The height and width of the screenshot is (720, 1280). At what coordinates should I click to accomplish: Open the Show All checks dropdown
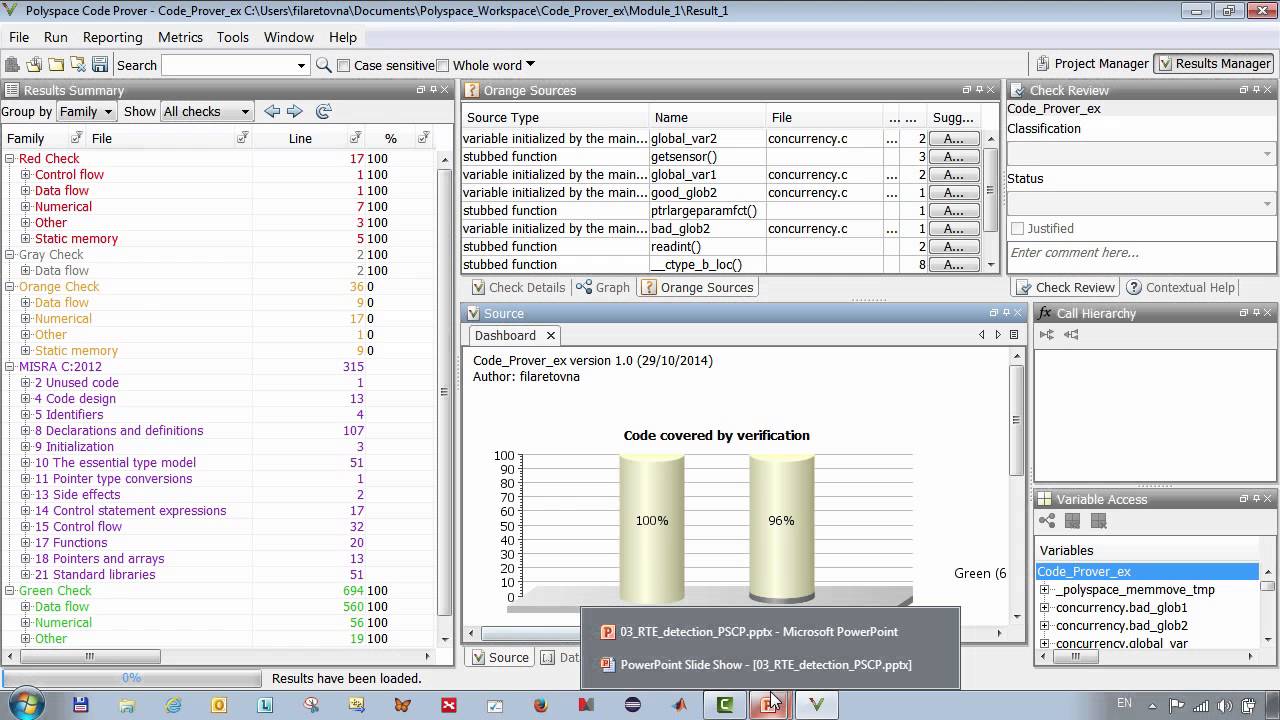[206, 112]
